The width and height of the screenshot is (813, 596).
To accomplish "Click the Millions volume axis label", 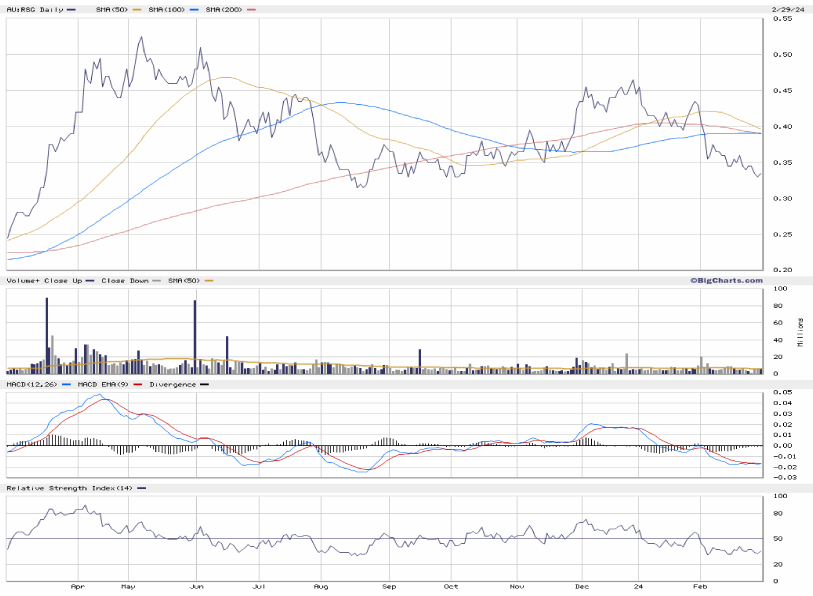I will [x=801, y=332].
